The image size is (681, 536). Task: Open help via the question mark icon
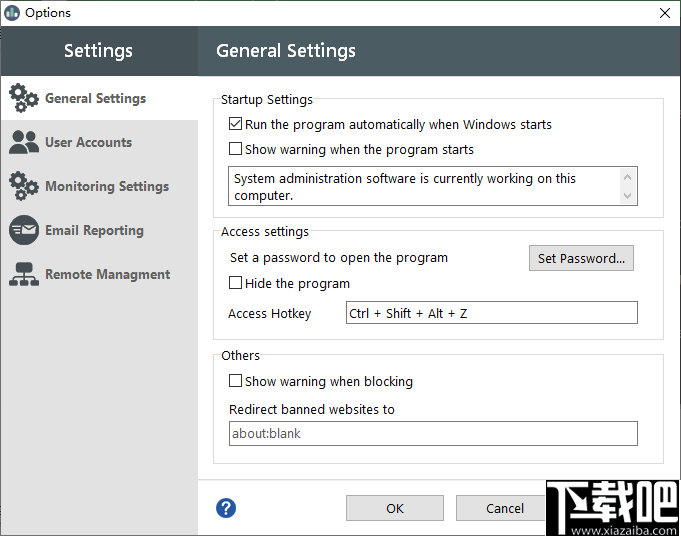226,508
